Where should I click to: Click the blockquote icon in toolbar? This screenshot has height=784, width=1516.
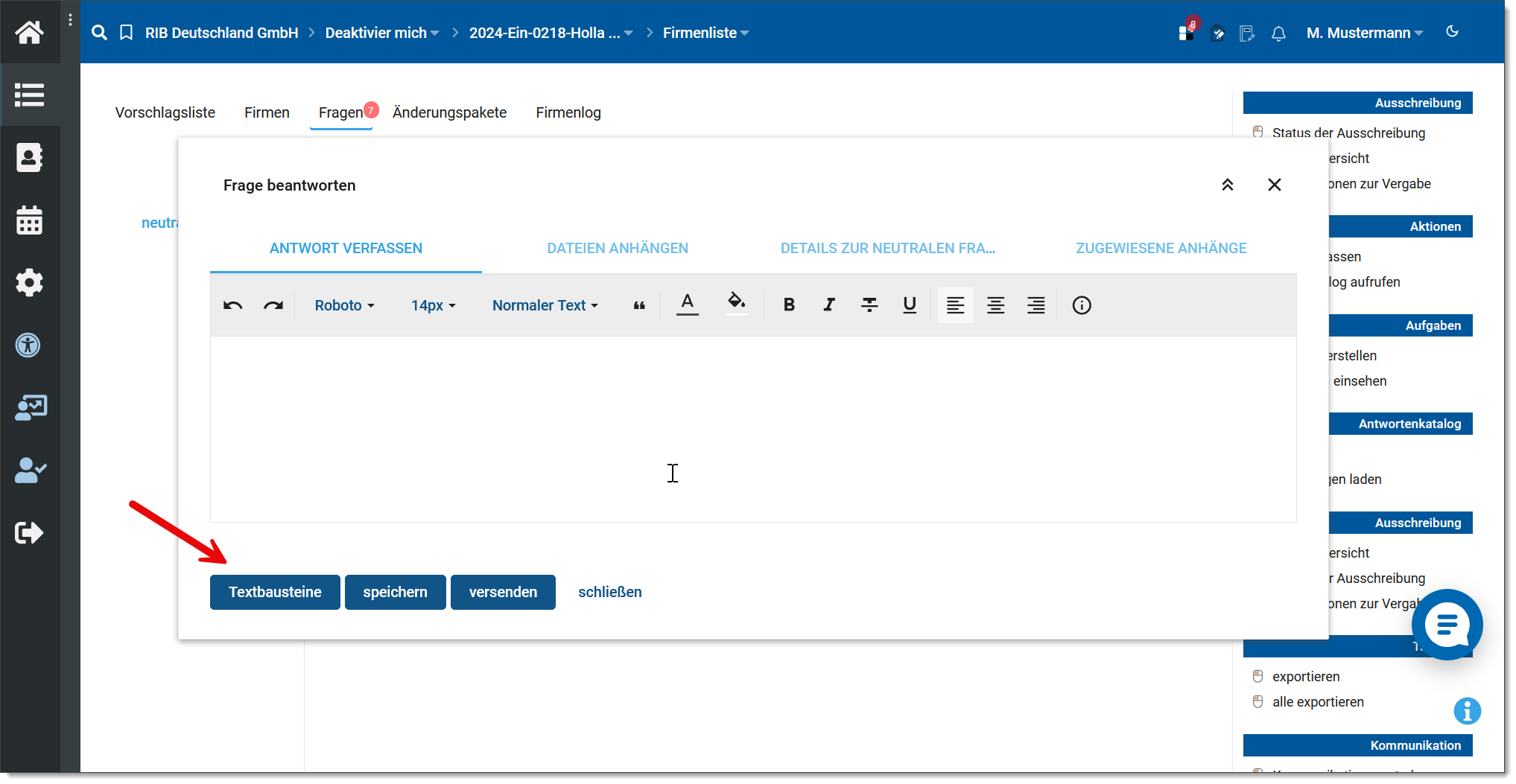638,305
